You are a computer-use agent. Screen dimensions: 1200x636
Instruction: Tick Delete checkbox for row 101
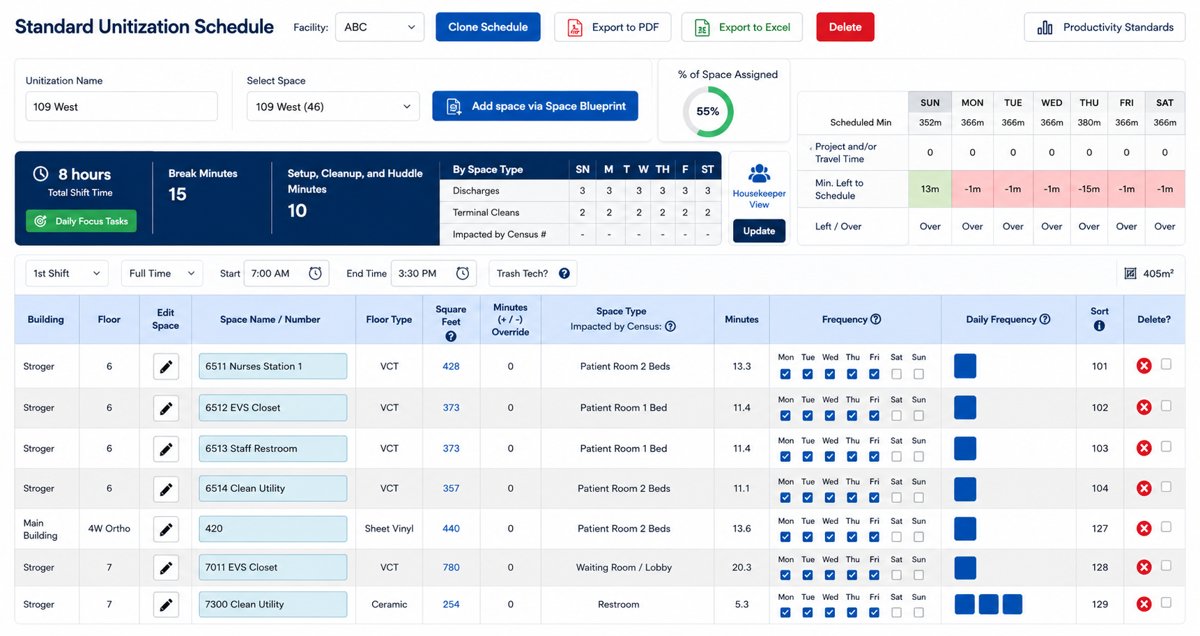pyautogui.click(x=1166, y=365)
